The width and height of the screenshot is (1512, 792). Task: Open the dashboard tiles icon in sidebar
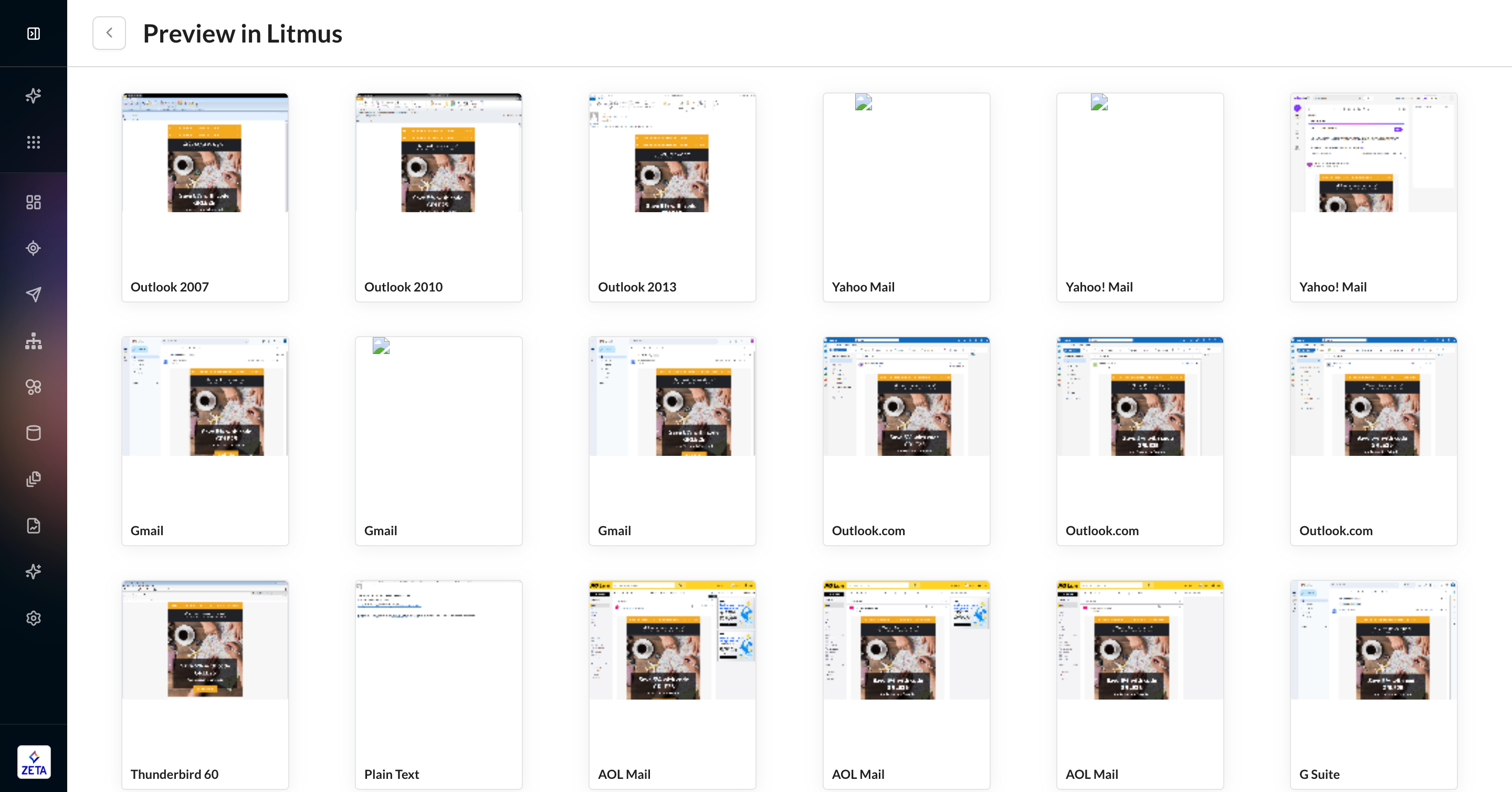coord(34,203)
